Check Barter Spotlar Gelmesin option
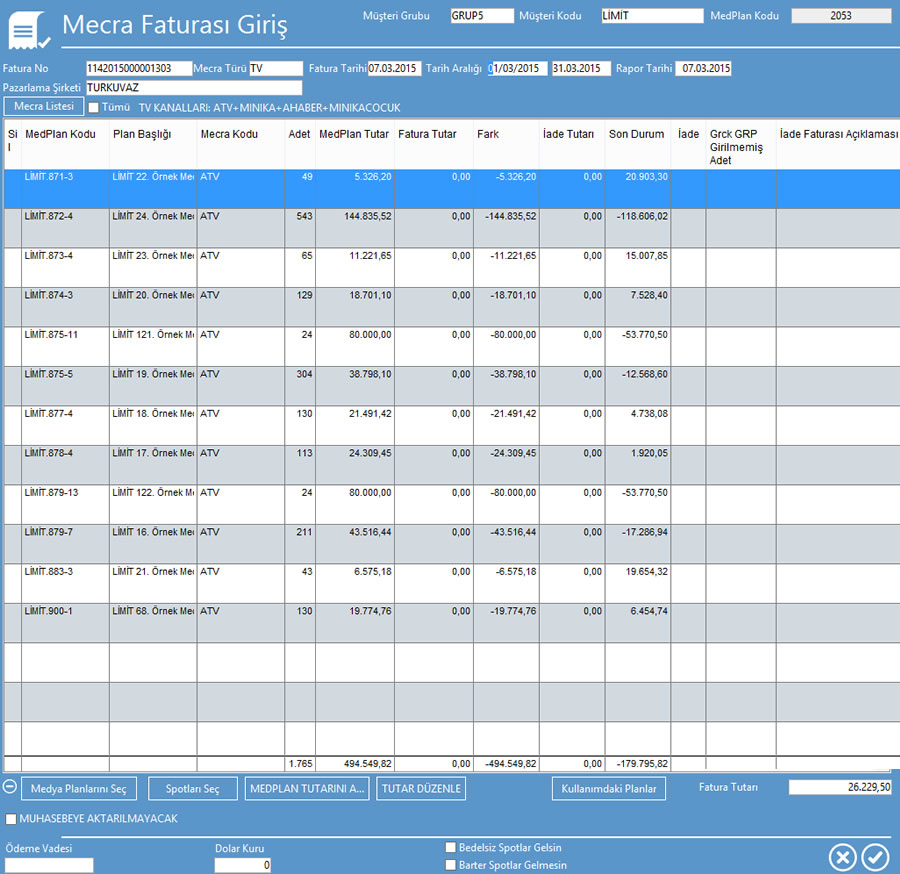This screenshot has width=900, height=874. click(x=450, y=864)
